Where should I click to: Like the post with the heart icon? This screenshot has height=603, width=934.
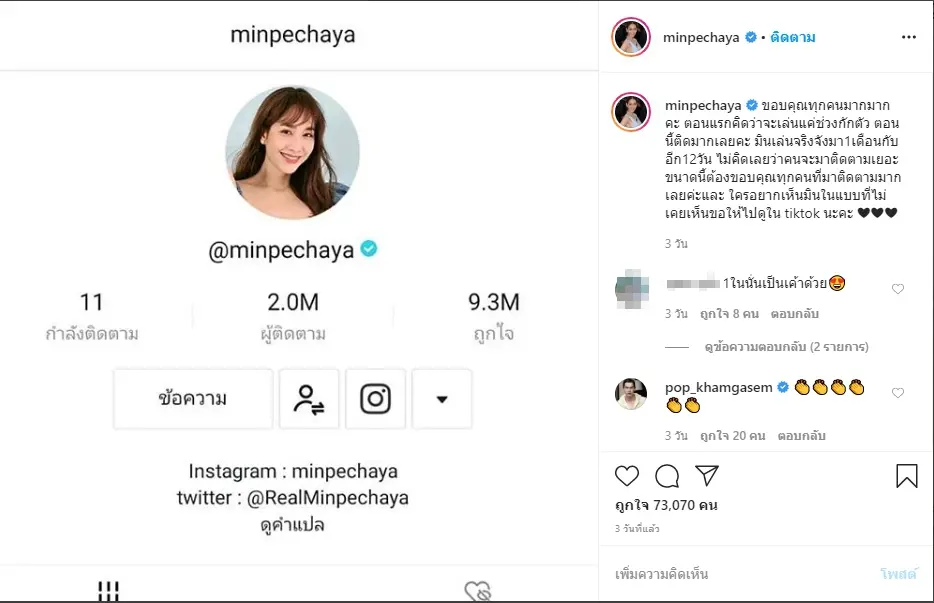click(627, 476)
